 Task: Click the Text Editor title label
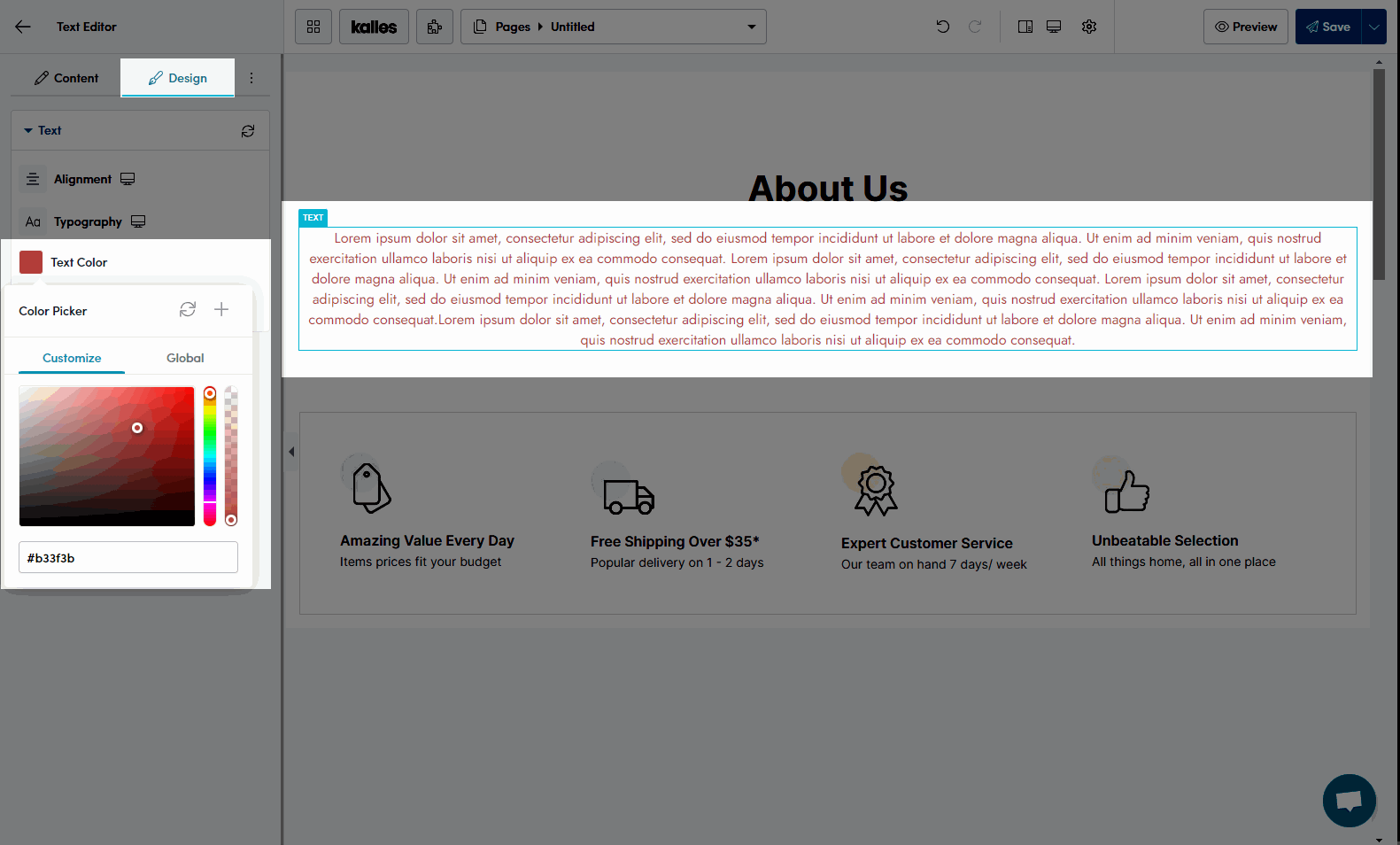(x=87, y=27)
